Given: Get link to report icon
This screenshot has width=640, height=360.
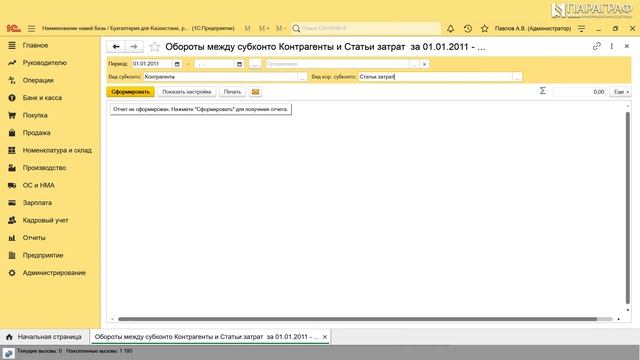Looking at the screenshot, I should pos(596,47).
